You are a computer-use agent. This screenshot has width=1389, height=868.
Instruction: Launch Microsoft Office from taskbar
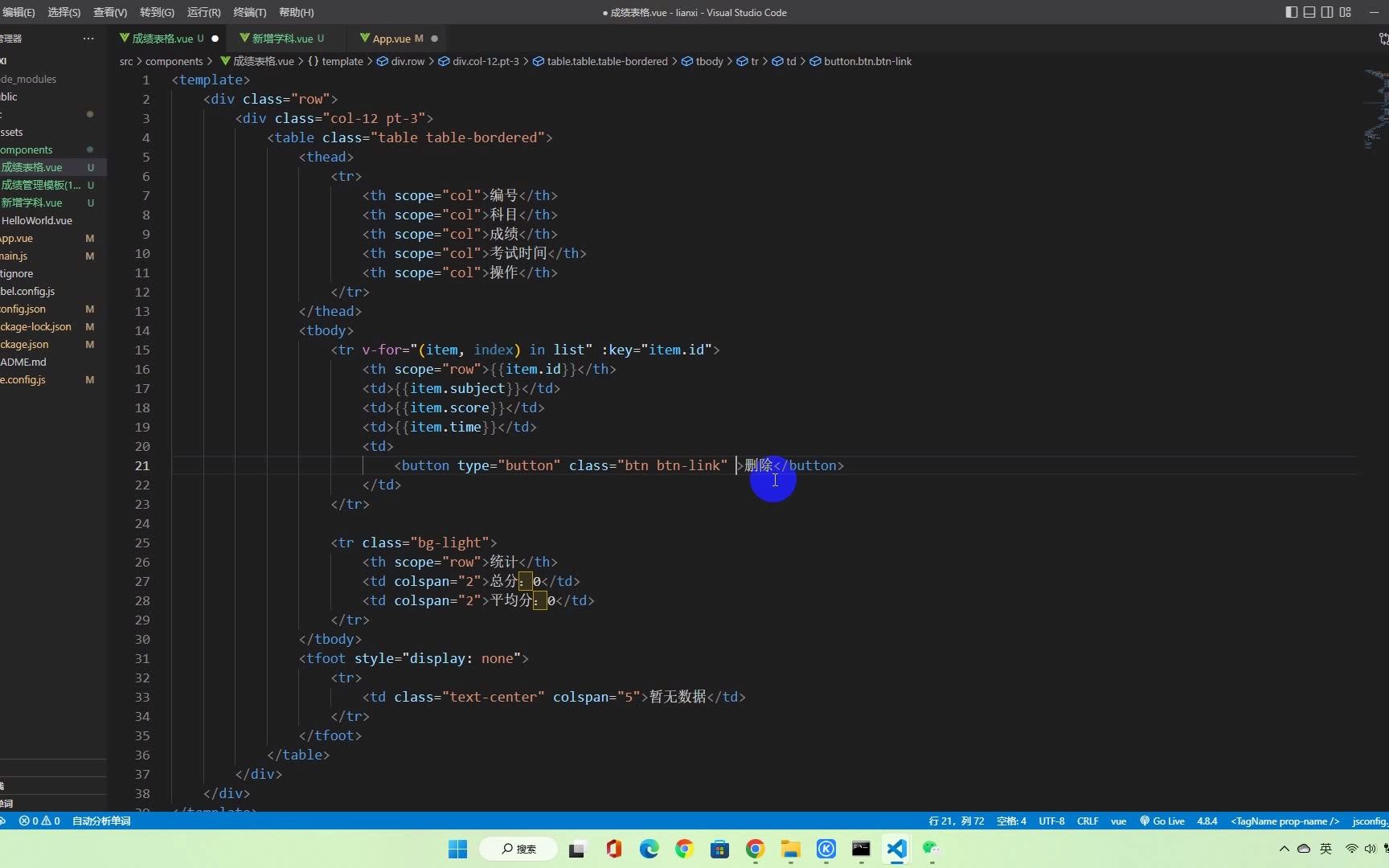click(x=614, y=849)
